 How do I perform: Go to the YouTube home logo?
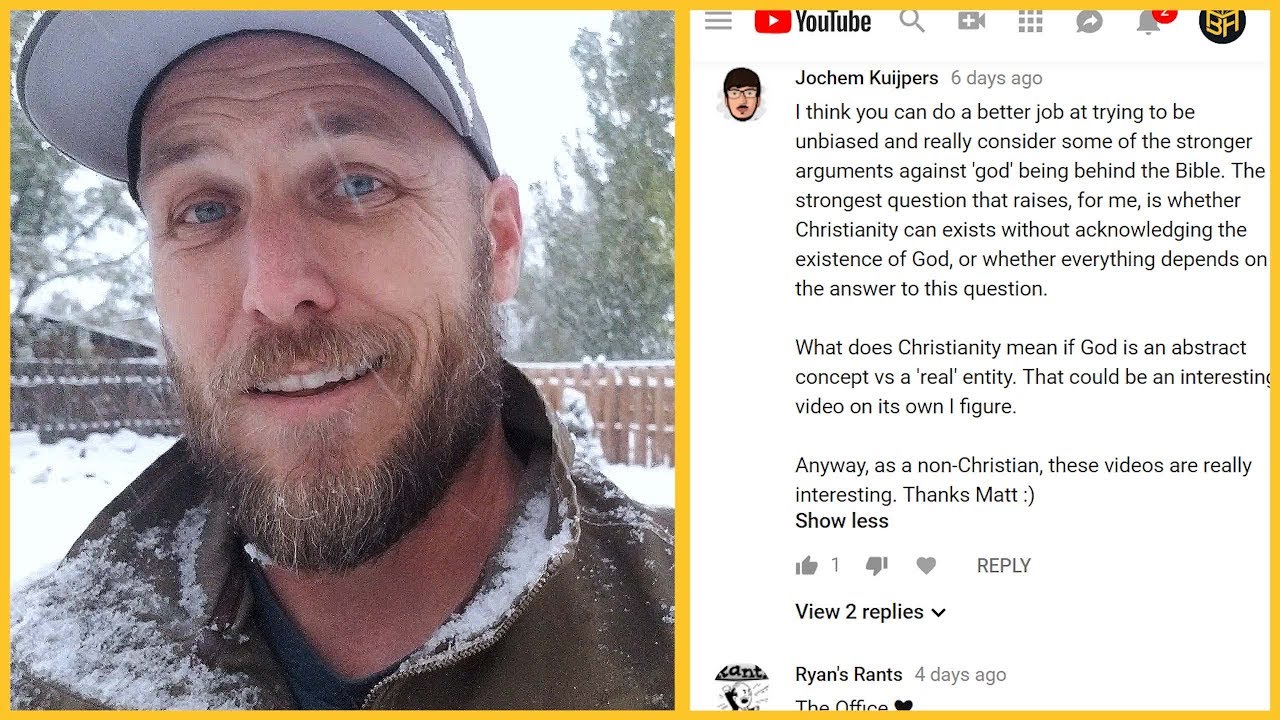pyautogui.click(x=812, y=21)
